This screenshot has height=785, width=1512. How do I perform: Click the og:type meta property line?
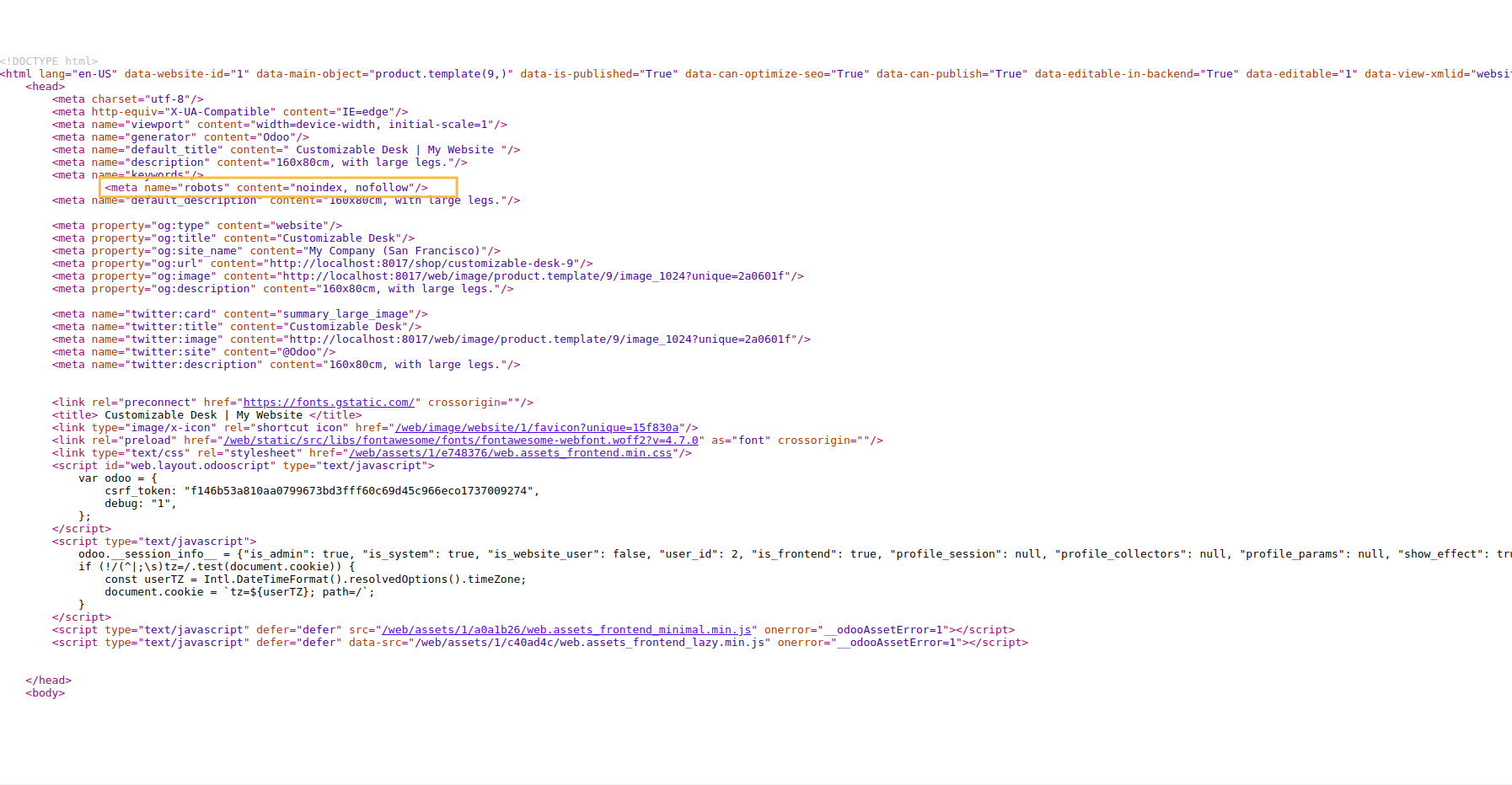197,226
